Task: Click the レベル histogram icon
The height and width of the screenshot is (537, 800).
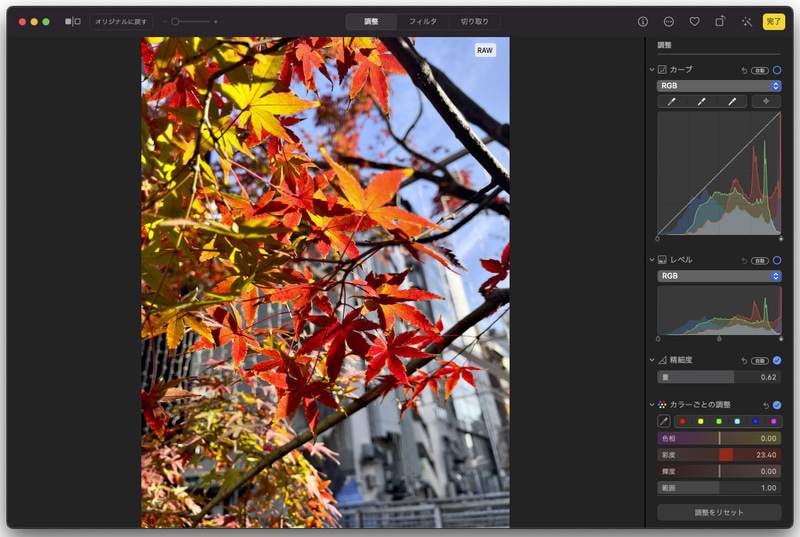Action: click(x=662, y=260)
